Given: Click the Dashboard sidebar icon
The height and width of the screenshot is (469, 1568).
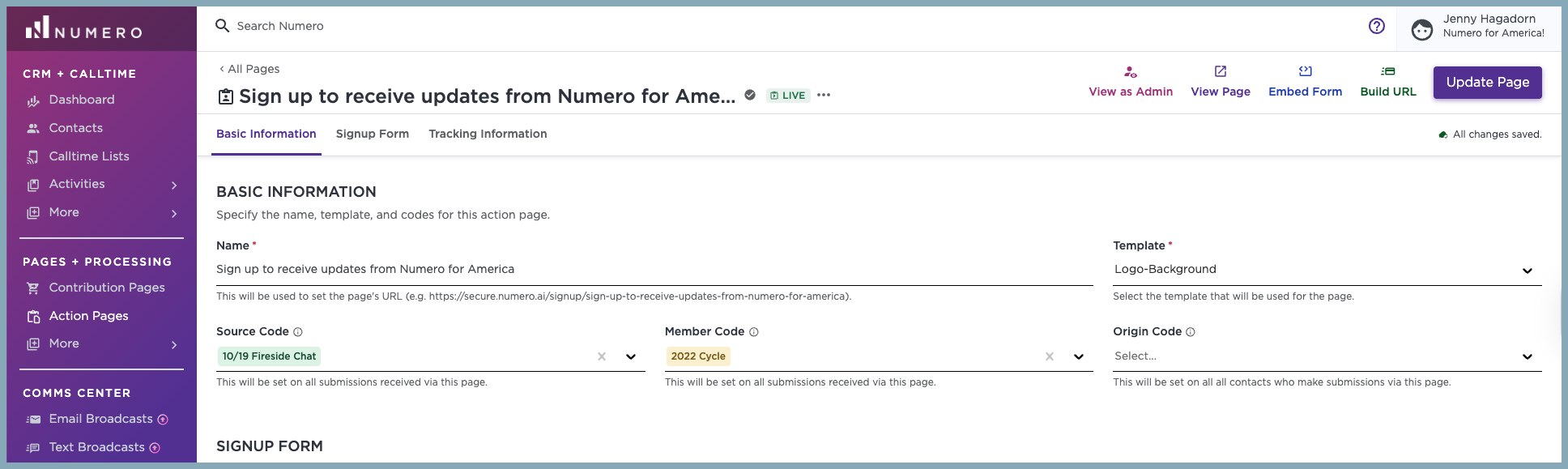Looking at the screenshot, I should coord(33,100).
